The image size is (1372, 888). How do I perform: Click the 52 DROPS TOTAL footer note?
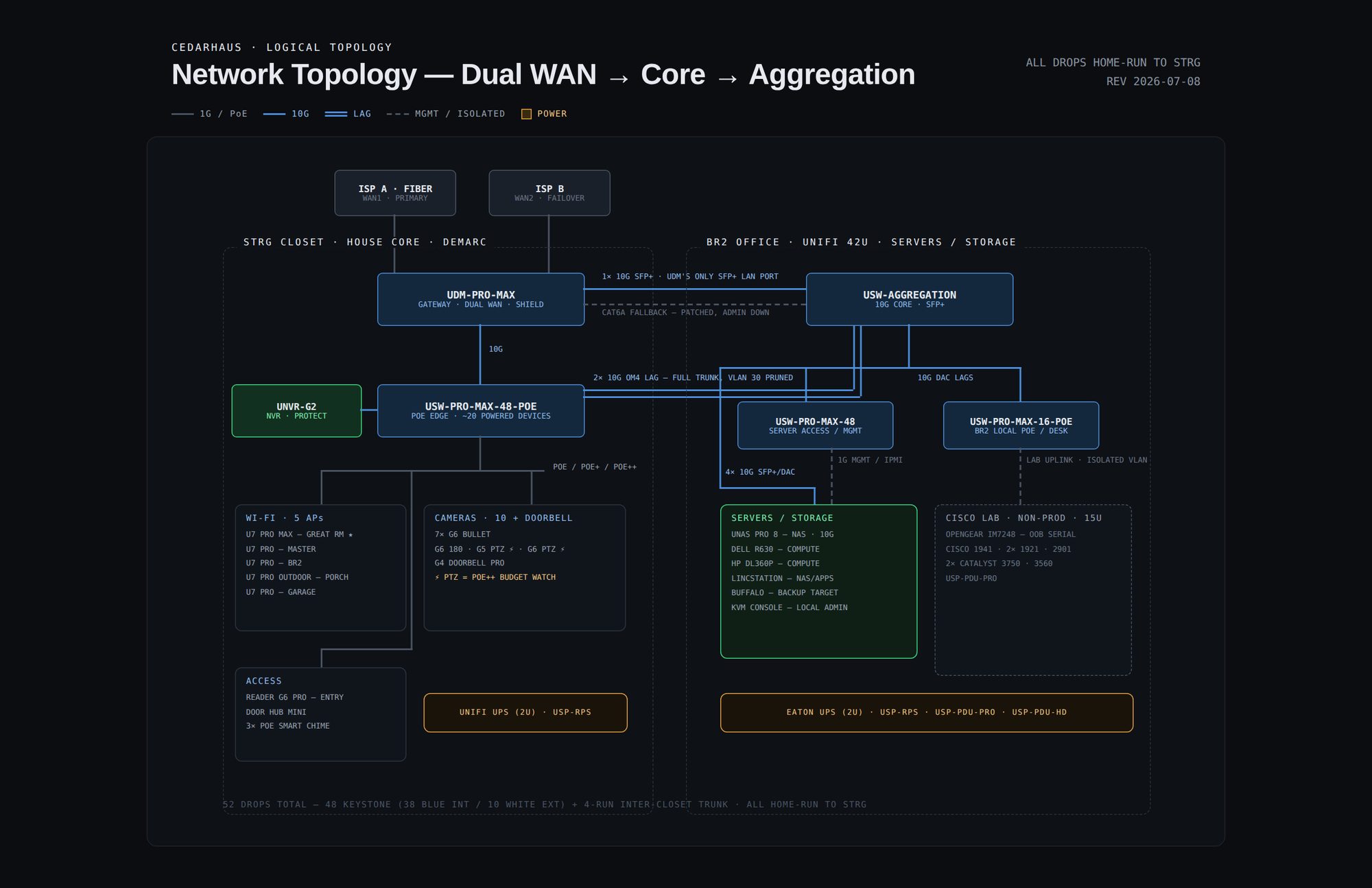point(545,804)
